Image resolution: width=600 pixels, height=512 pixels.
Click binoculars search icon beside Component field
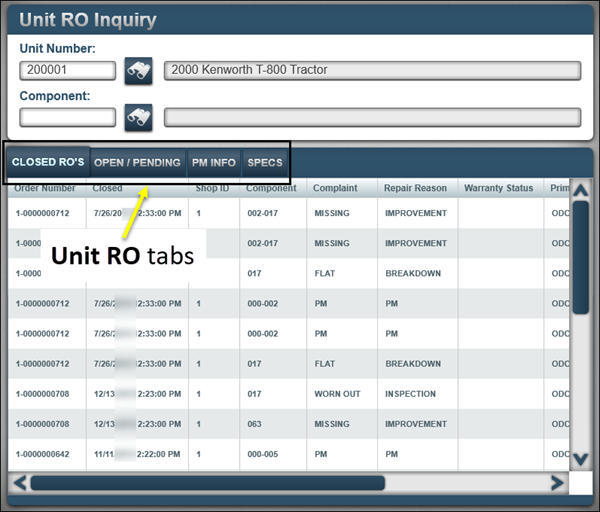(x=138, y=117)
